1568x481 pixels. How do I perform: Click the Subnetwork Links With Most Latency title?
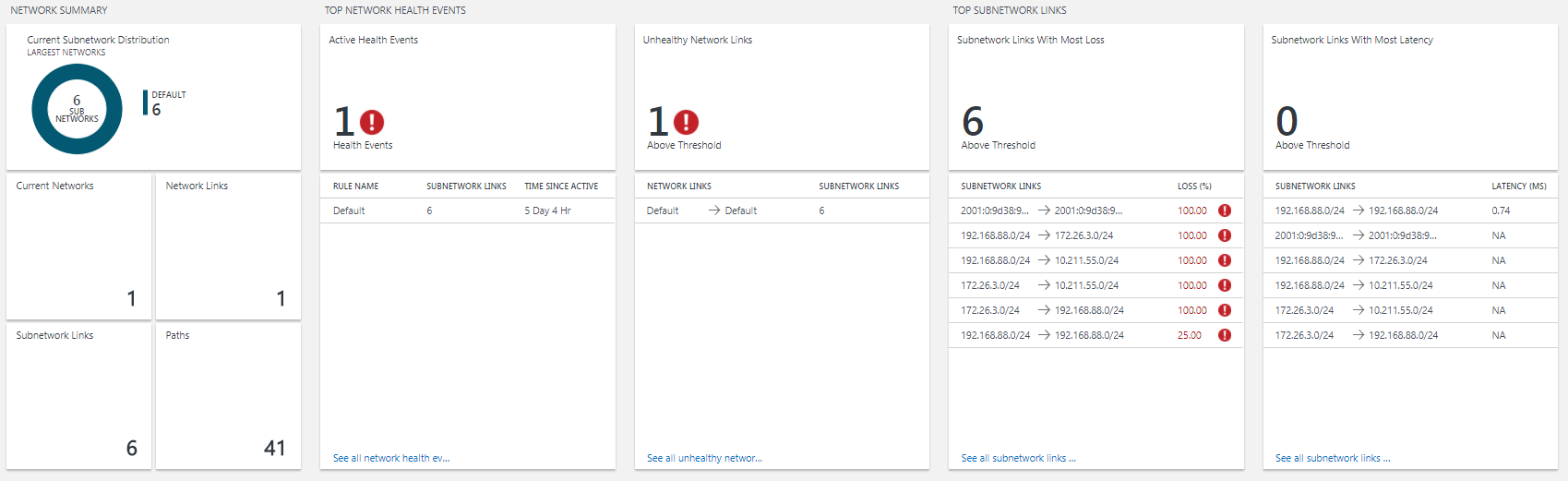(1352, 40)
